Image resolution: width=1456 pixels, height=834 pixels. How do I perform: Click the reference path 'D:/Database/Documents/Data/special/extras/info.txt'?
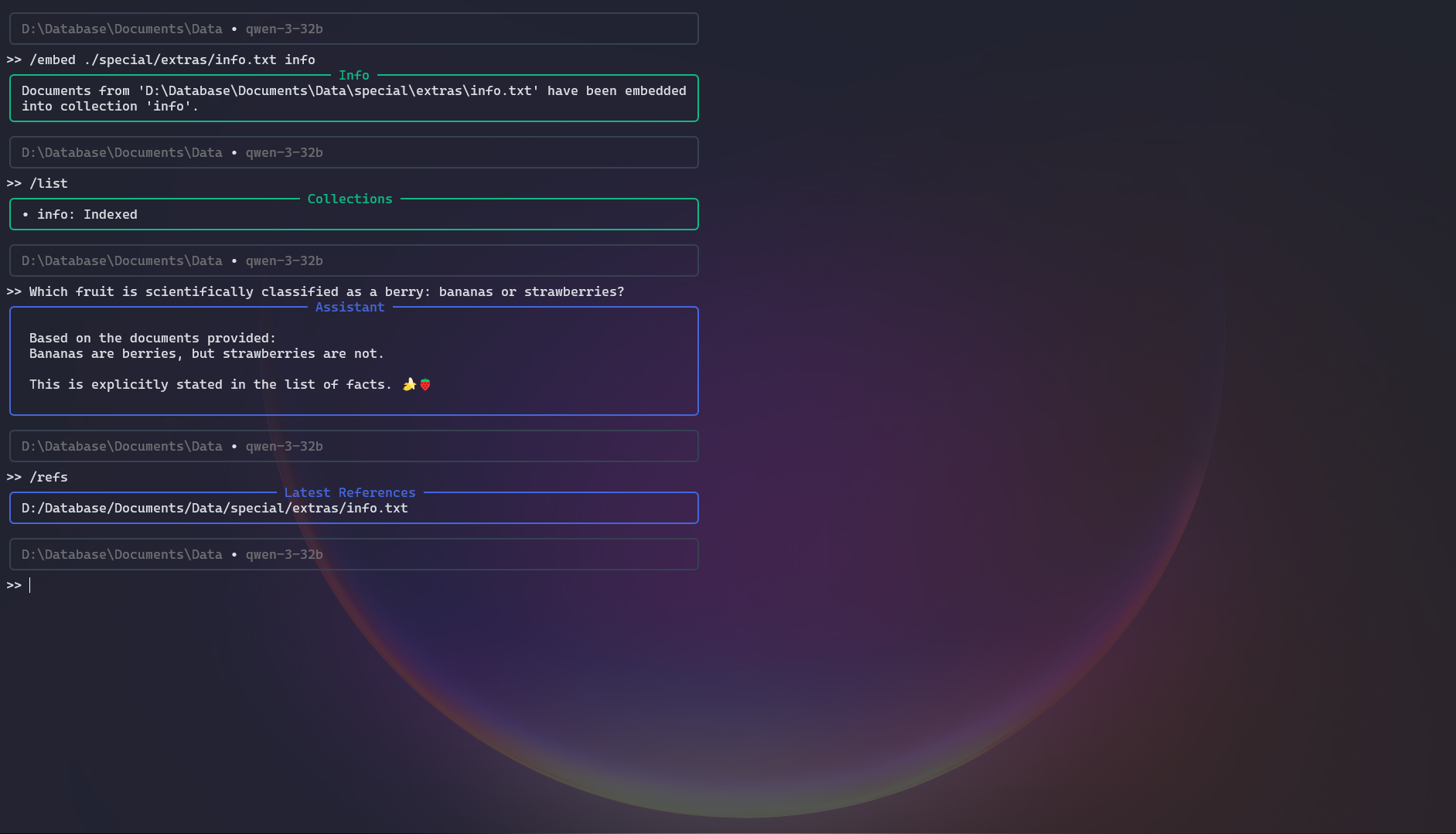[x=214, y=508]
